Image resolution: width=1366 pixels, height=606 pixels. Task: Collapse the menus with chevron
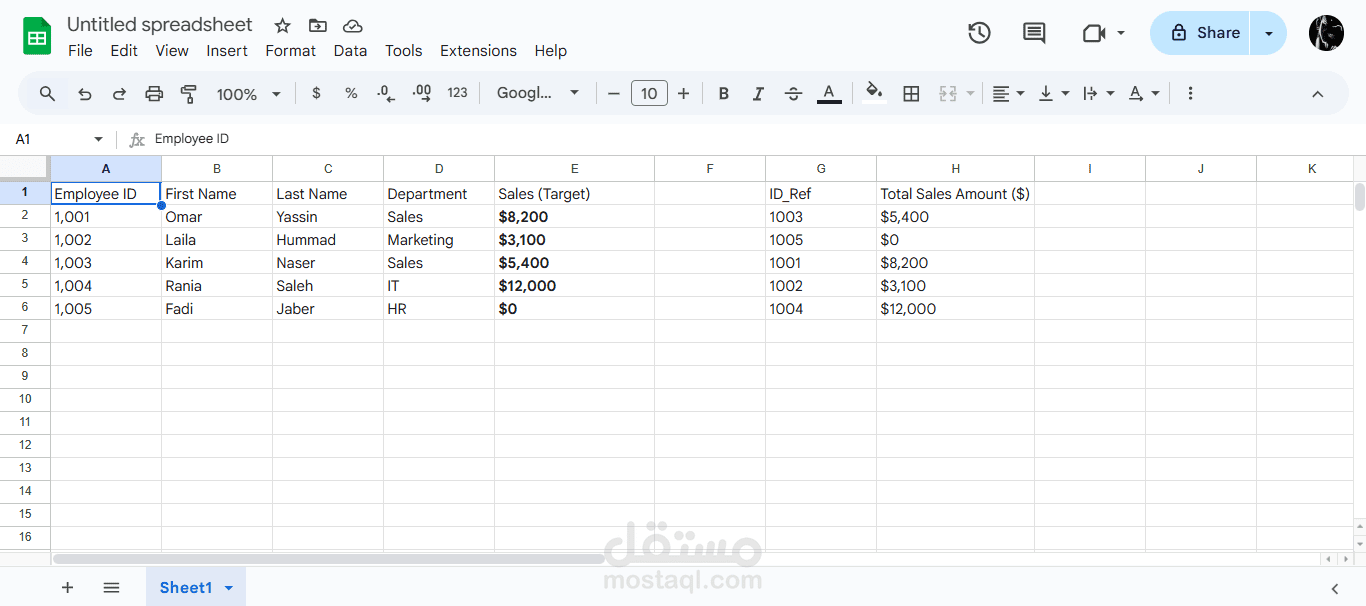click(x=1317, y=93)
